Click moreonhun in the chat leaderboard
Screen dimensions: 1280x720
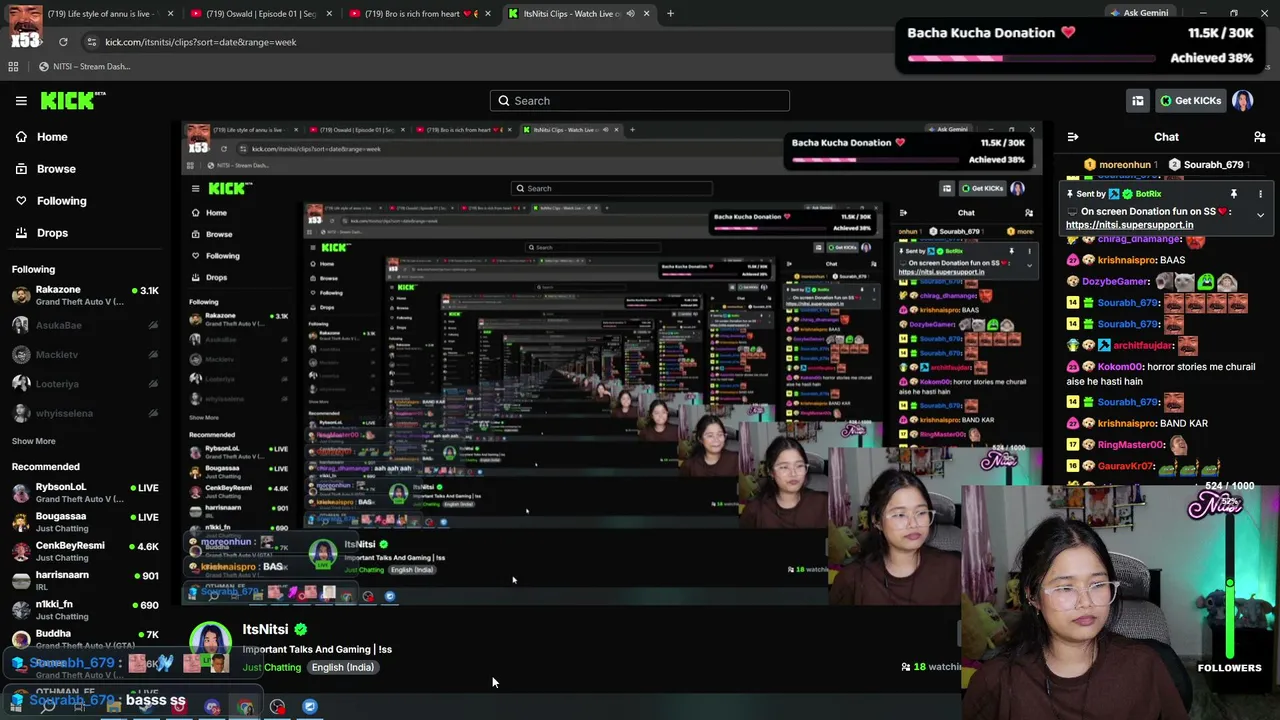coord(1124,165)
